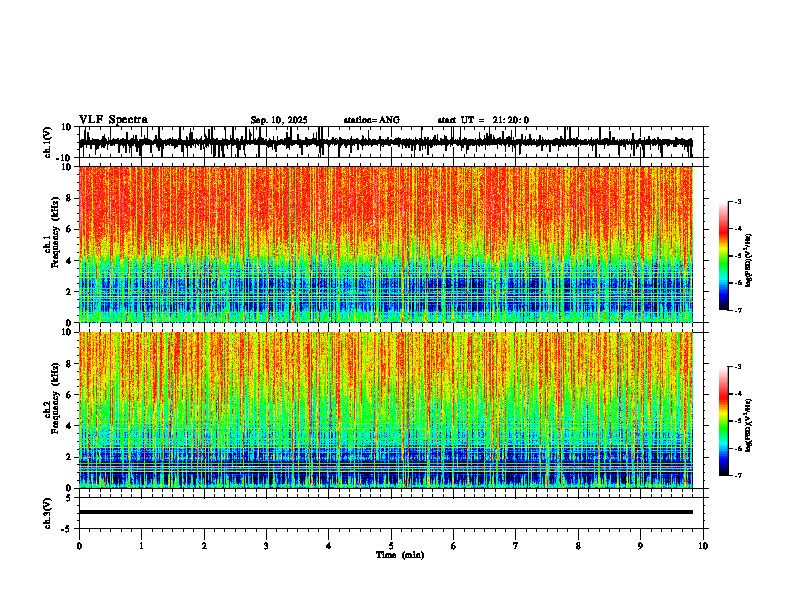Click the "ch.3(V)" axis label
This screenshot has width=792, height=612.
pos(48,514)
